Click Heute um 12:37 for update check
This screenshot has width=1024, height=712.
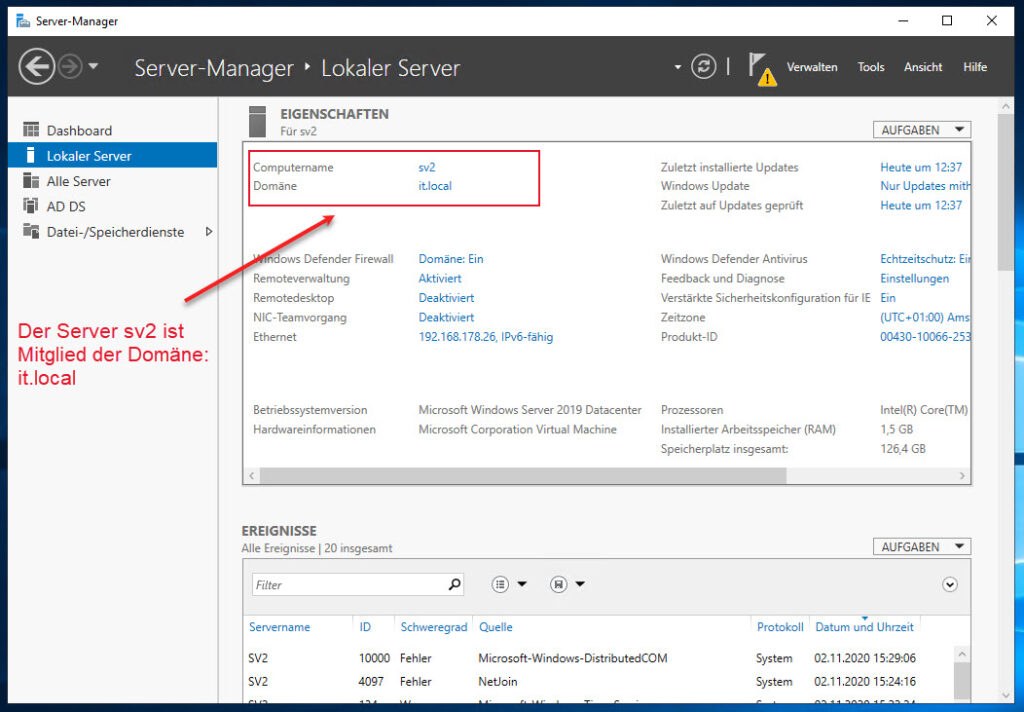coord(921,205)
